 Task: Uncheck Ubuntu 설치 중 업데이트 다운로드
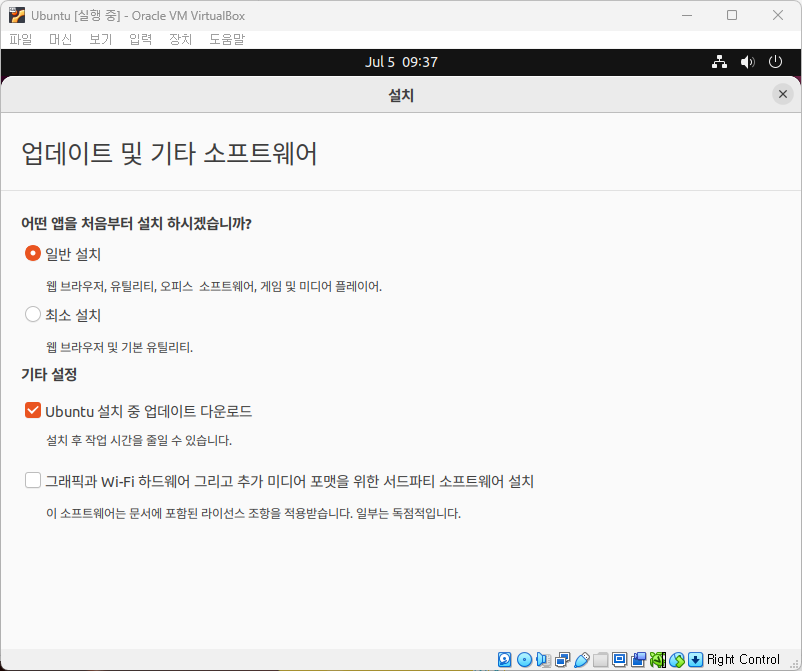pos(33,410)
